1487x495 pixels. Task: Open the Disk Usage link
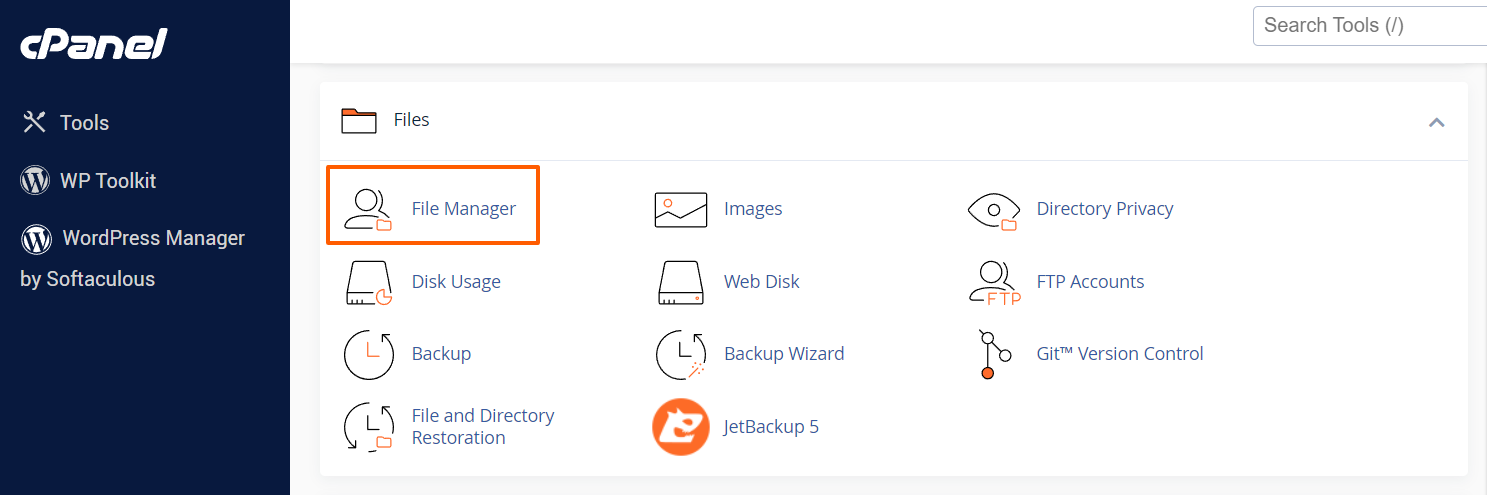click(x=456, y=282)
